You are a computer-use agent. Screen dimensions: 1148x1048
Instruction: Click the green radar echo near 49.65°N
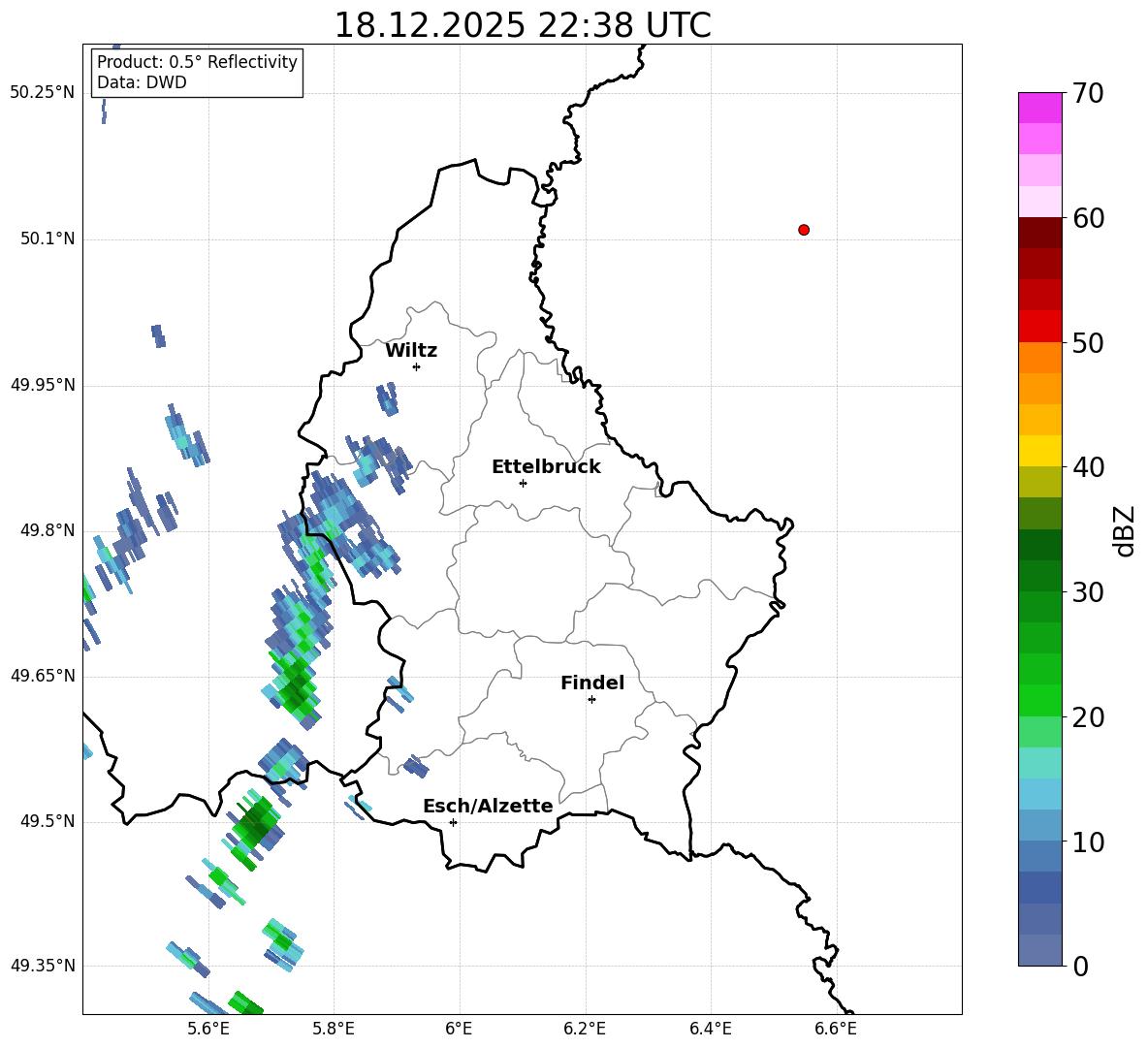(x=296, y=686)
